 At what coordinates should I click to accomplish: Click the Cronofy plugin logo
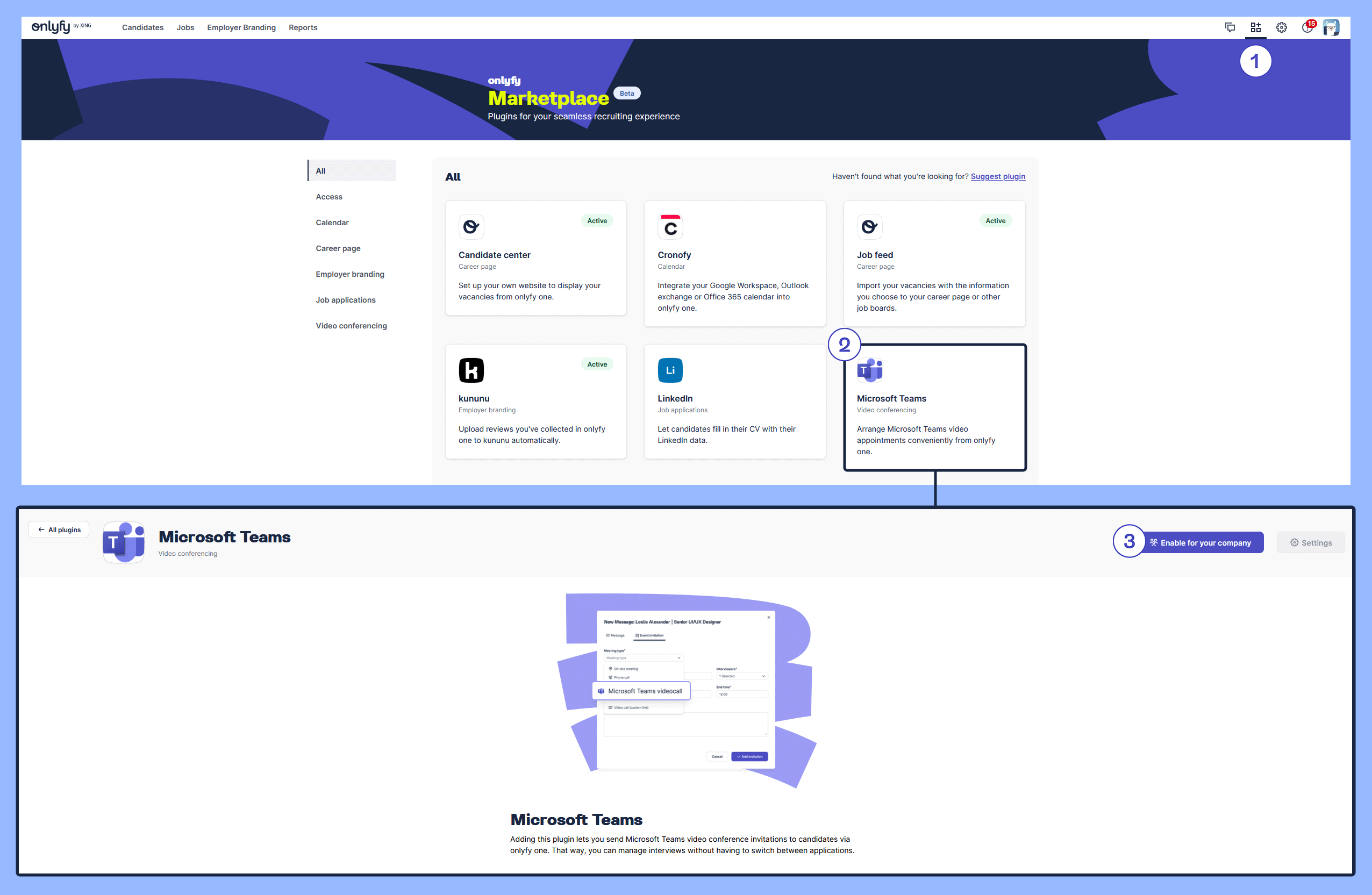pos(670,226)
